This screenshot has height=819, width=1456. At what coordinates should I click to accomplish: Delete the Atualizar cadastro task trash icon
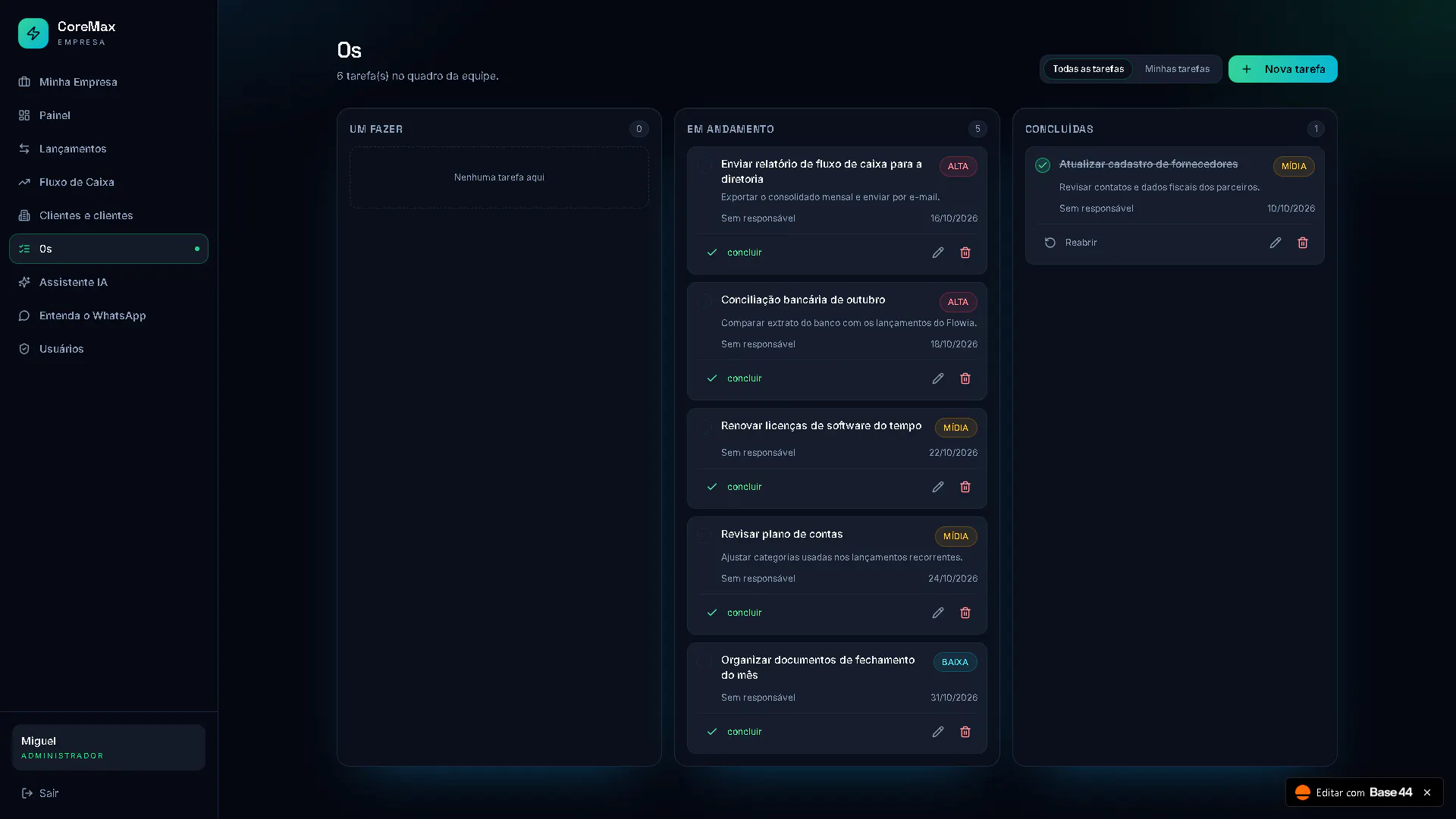pos(1303,243)
